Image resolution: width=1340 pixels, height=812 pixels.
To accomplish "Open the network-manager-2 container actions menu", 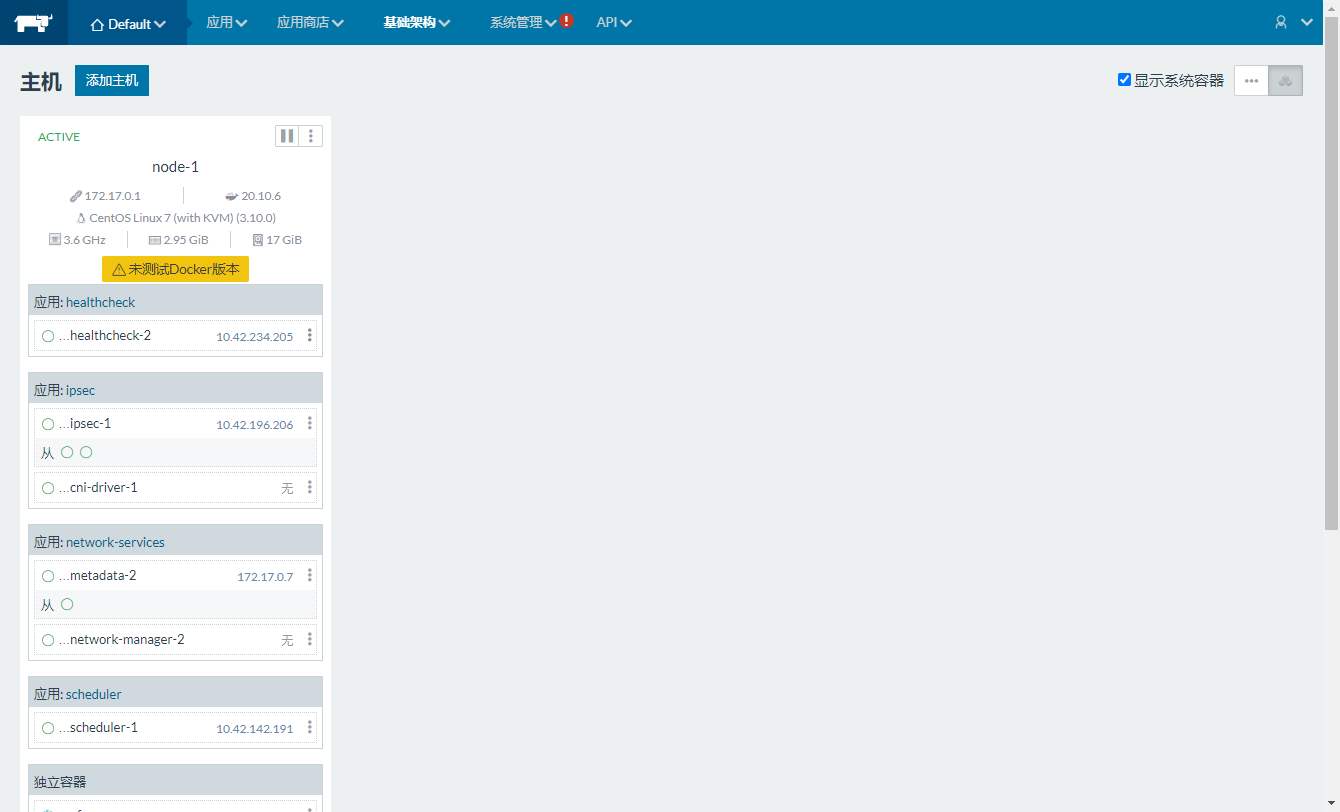I will [310, 640].
